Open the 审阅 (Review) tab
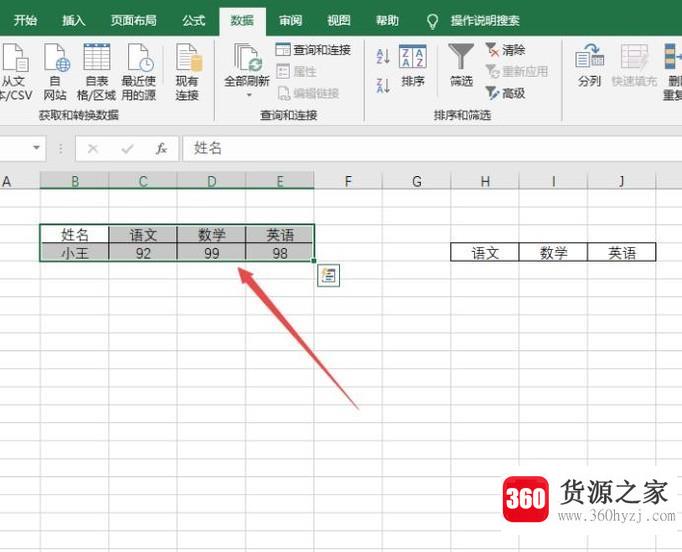This screenshot has width=682, height=552. coord(291,20)
